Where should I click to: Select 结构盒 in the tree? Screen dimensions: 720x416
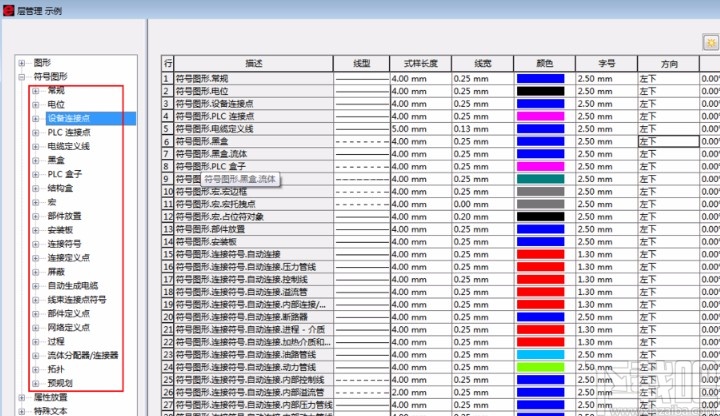[x=60, y=188]
